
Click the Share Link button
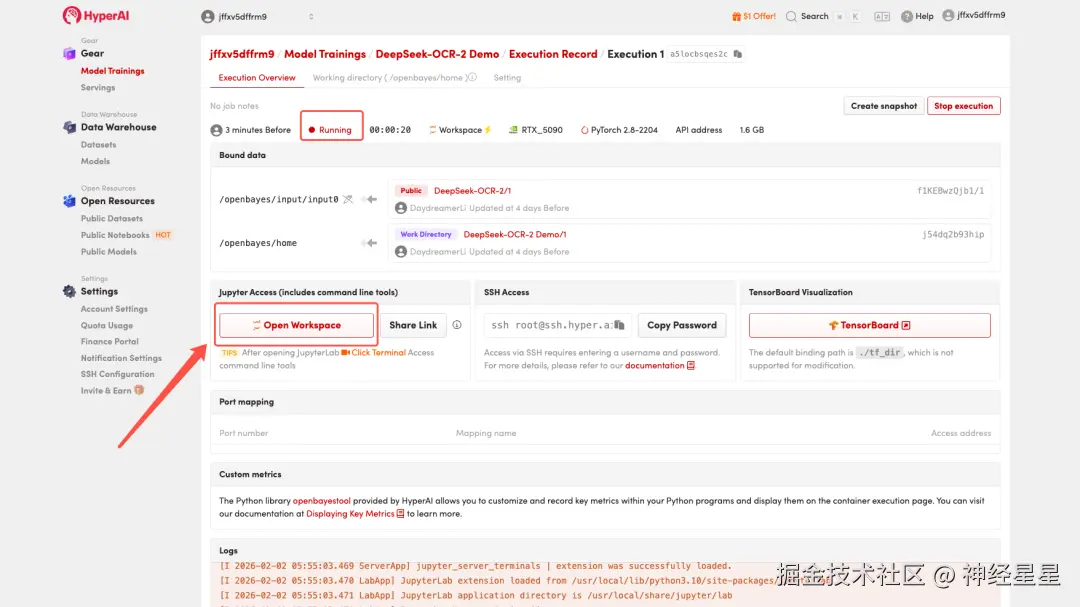413,325
